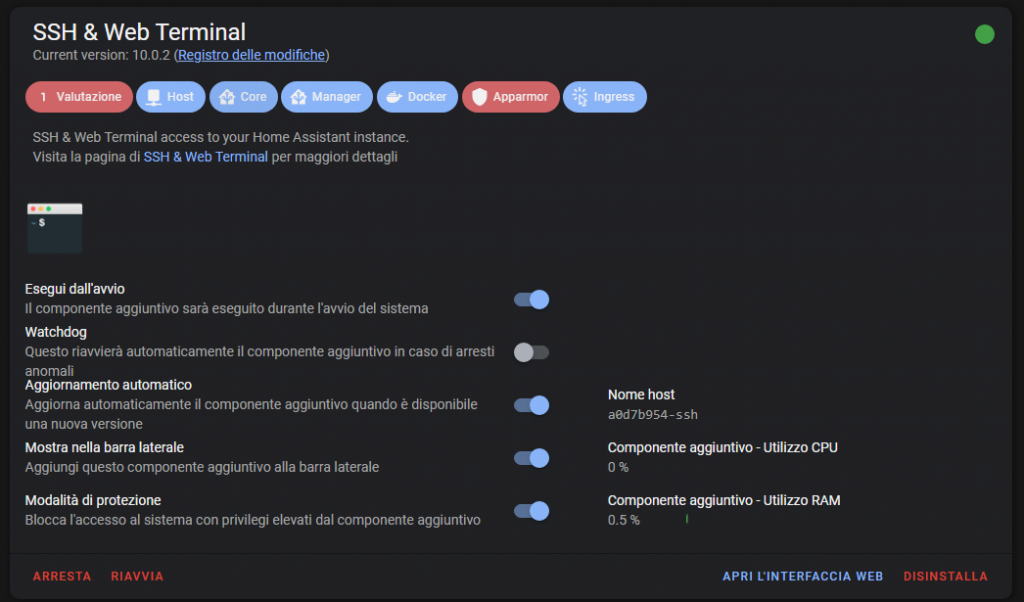
Task: Click the ARRESTA button
Action: [x=62, y=577]
